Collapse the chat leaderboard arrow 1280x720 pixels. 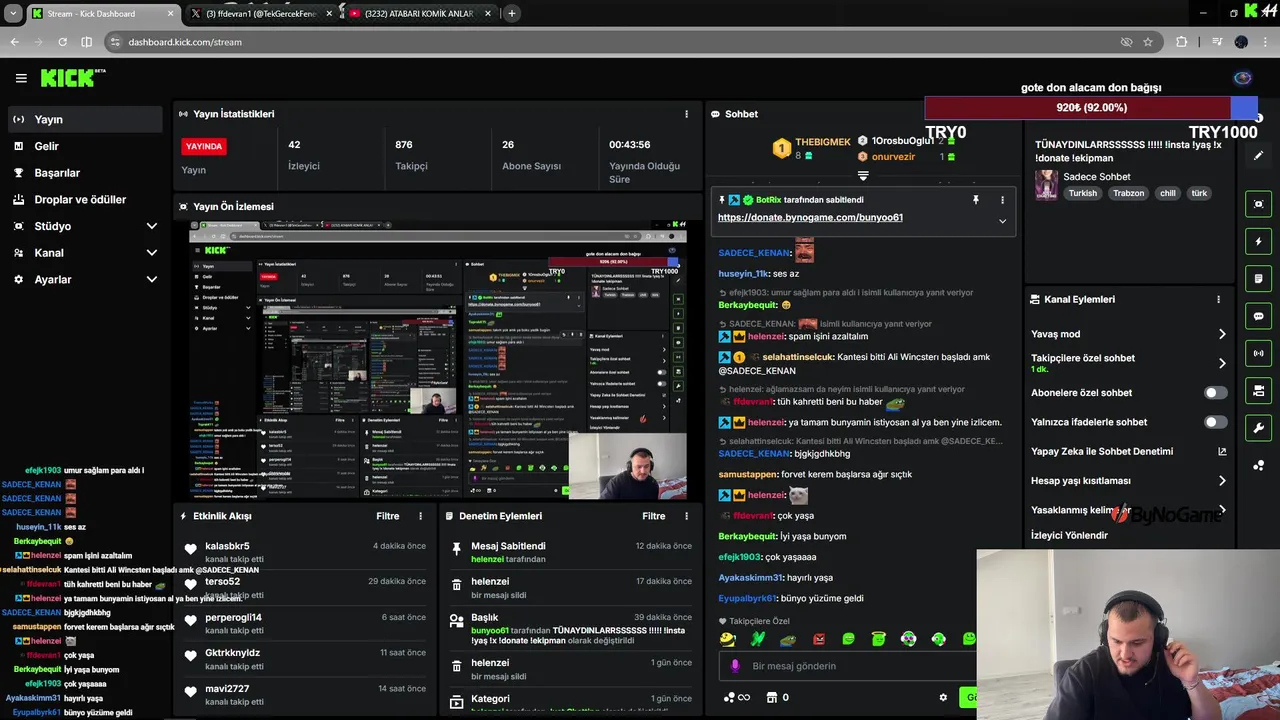863,176
